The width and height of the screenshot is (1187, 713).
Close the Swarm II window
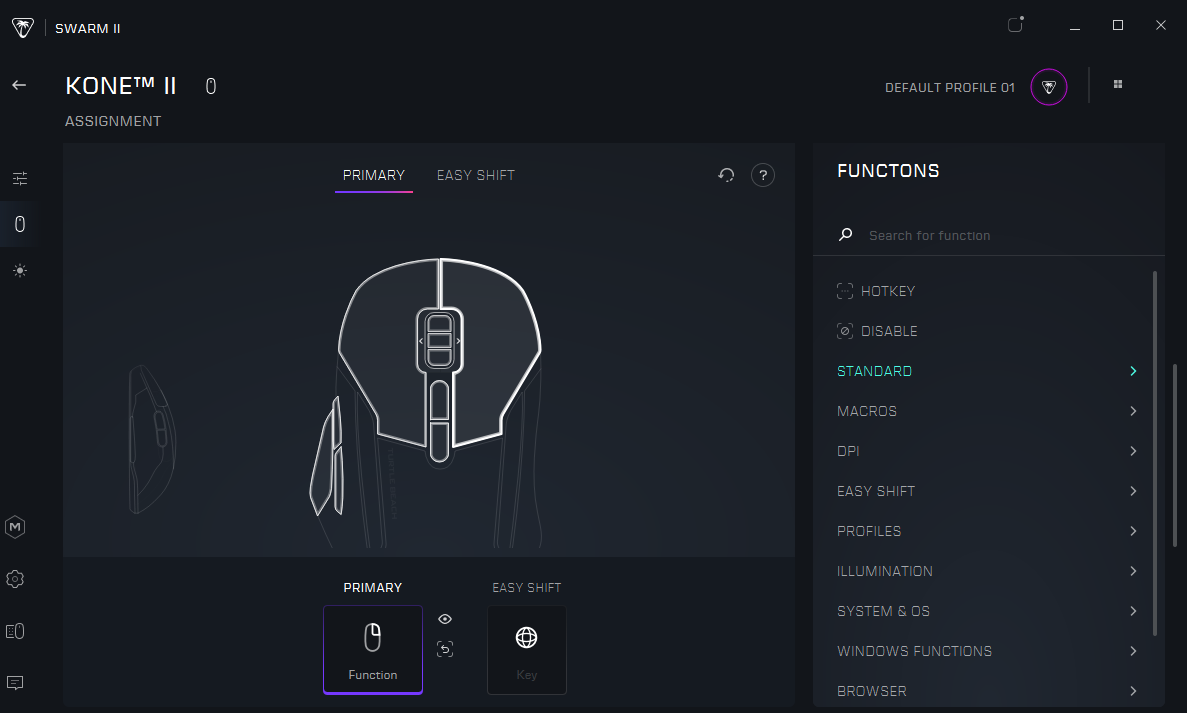coord(1161,26)
